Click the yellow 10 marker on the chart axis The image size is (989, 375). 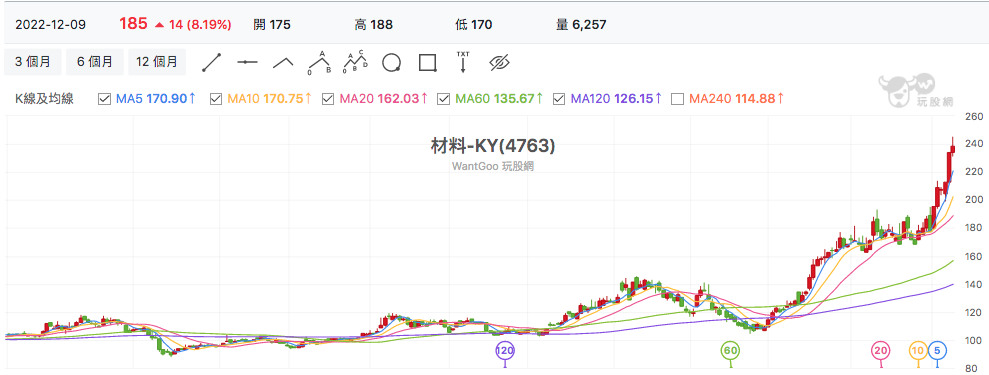[918, 350]
